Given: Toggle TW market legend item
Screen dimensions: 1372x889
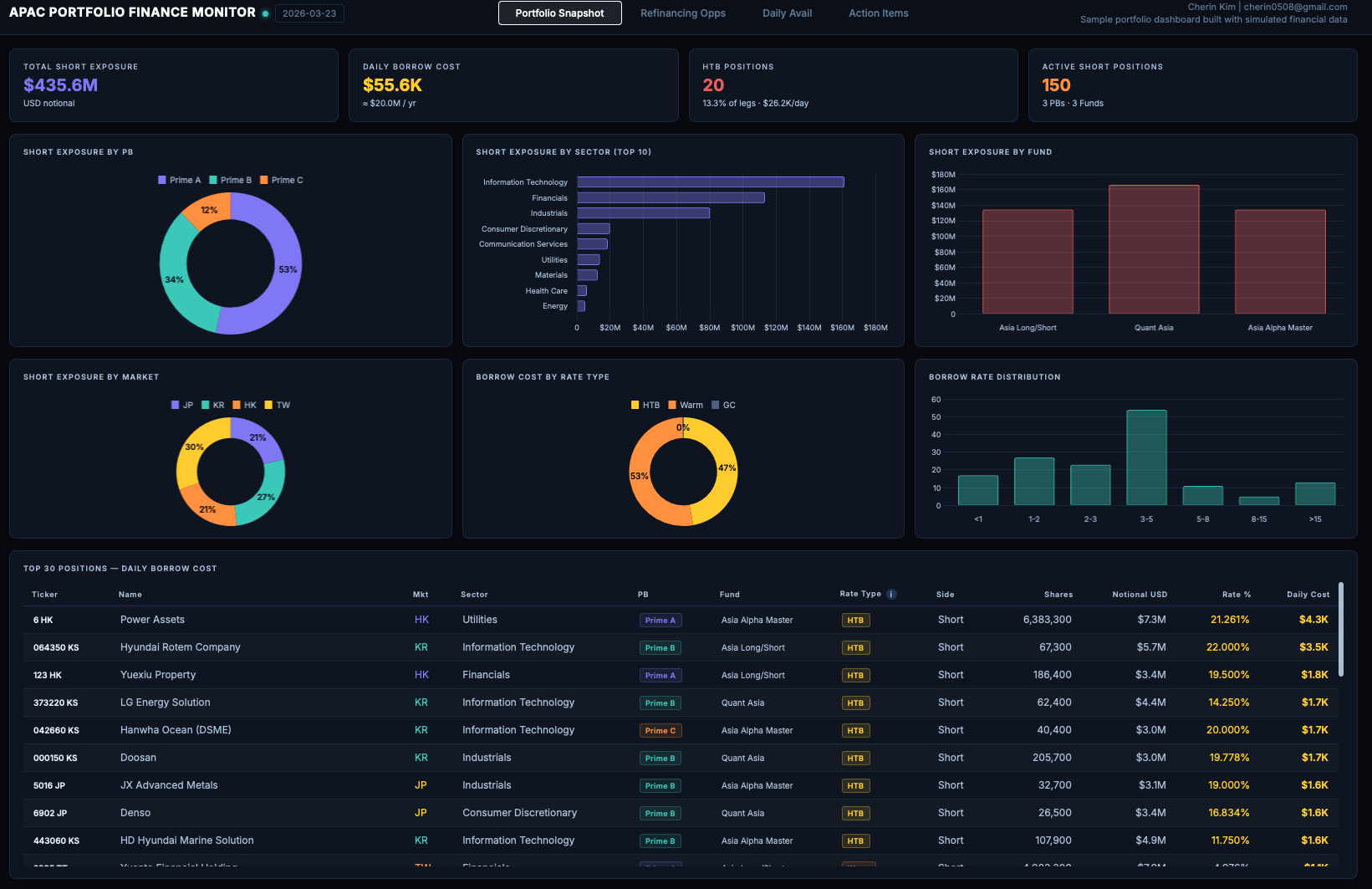Looking at the screenshot, I should click(x=277, y=405).
